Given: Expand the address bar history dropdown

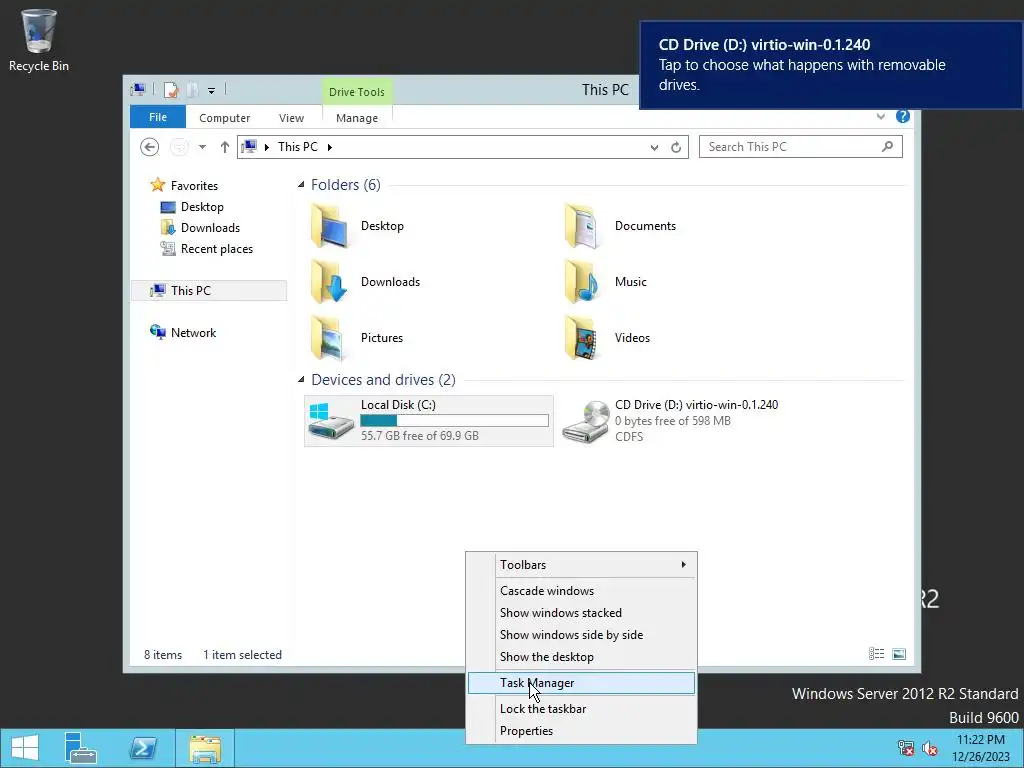Looking at the screenshot, I should click(654, 148).
